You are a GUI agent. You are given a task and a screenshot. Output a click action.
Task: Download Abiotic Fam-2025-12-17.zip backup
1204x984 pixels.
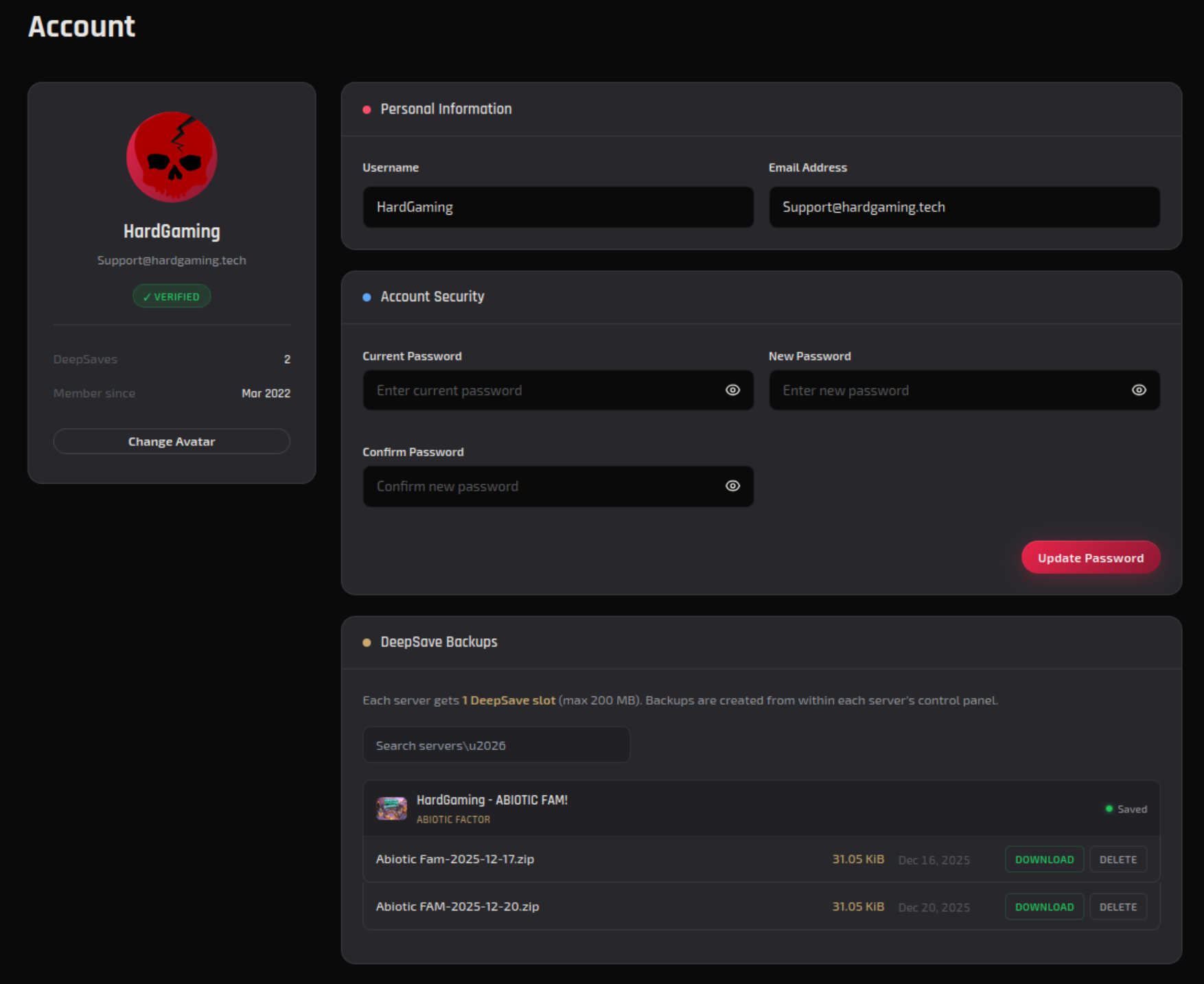point(1043,860)
